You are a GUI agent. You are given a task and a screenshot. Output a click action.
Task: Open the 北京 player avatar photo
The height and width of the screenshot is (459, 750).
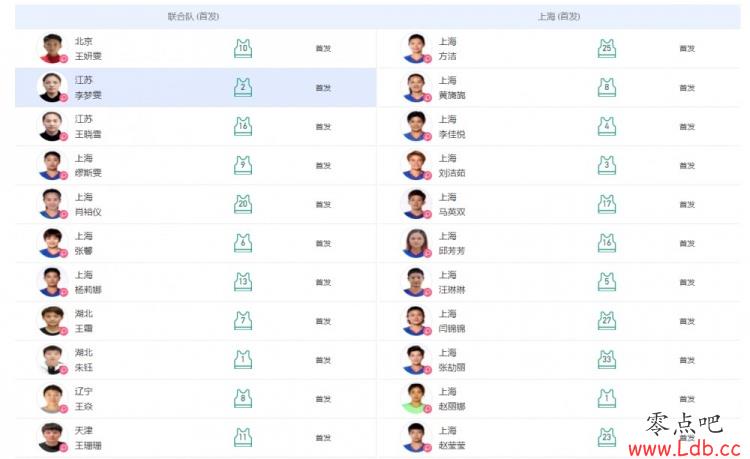point(52,48)
